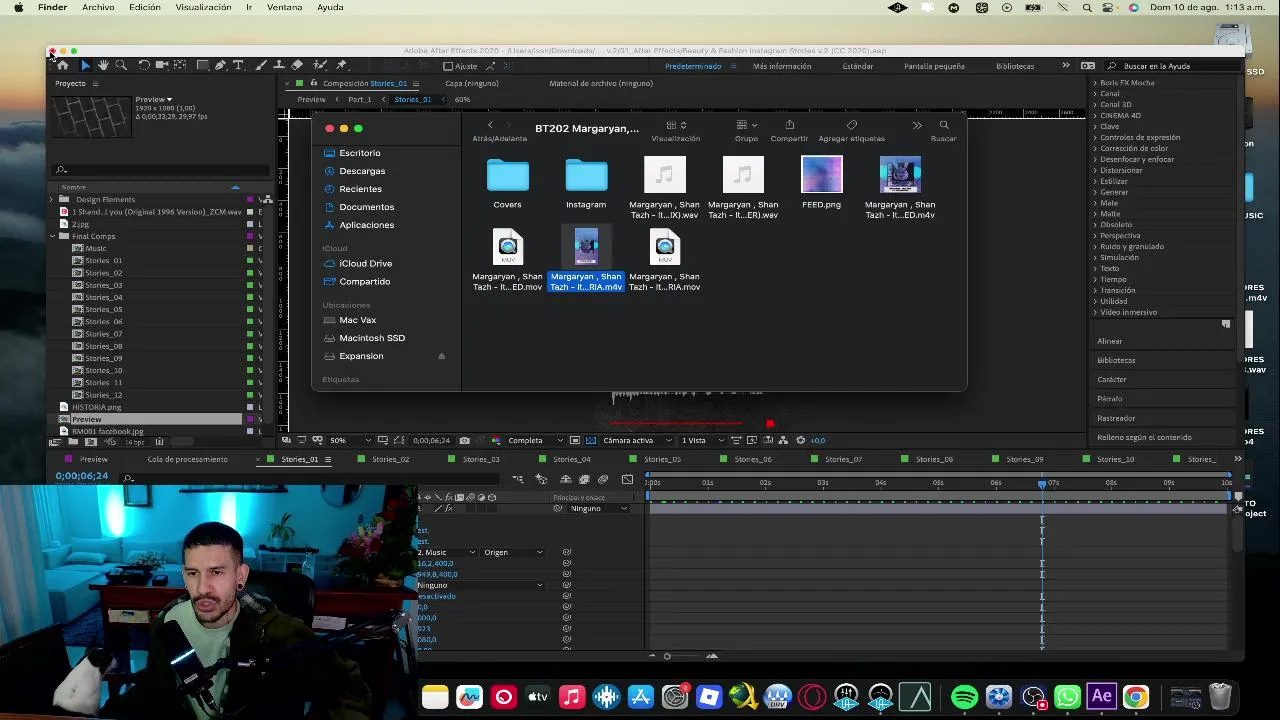Screen dimensions: 1280x720
Task: Open Macintosh SSD in Finder sidebar
Action: [x=372, y=338]
